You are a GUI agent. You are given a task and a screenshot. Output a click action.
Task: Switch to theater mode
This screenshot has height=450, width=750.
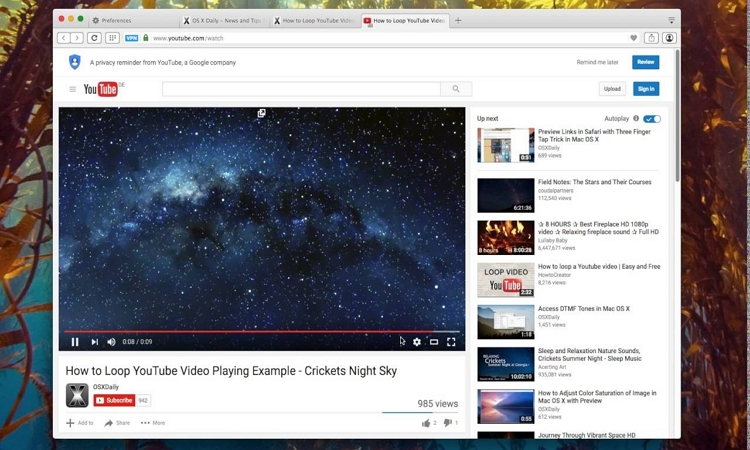click(434, 342)
